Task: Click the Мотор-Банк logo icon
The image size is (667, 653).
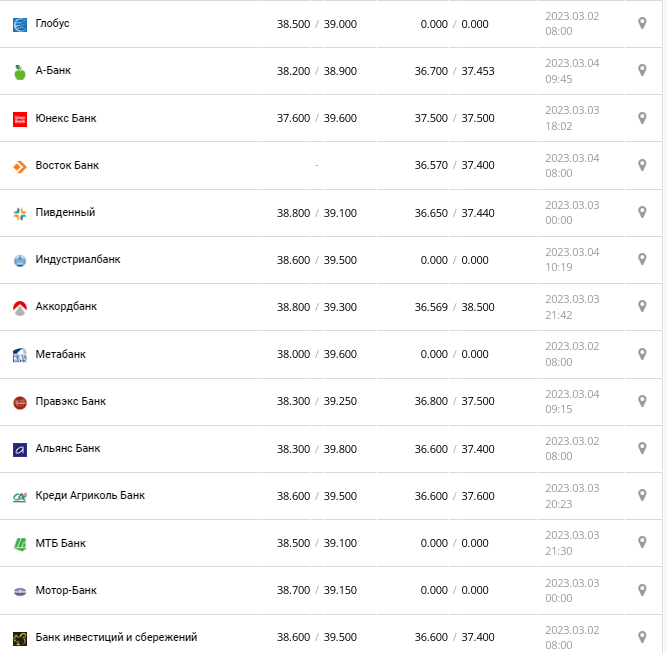Action: [x=20, y=591]
